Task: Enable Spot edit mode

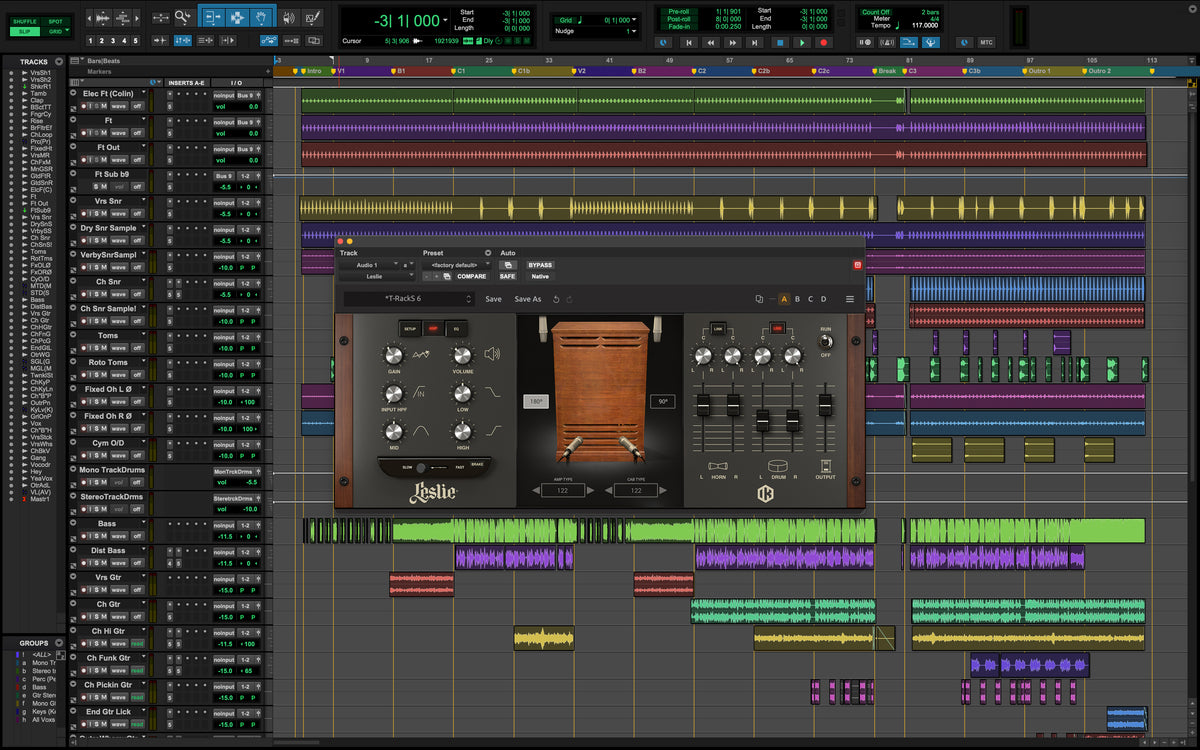Action: point(55,21)
